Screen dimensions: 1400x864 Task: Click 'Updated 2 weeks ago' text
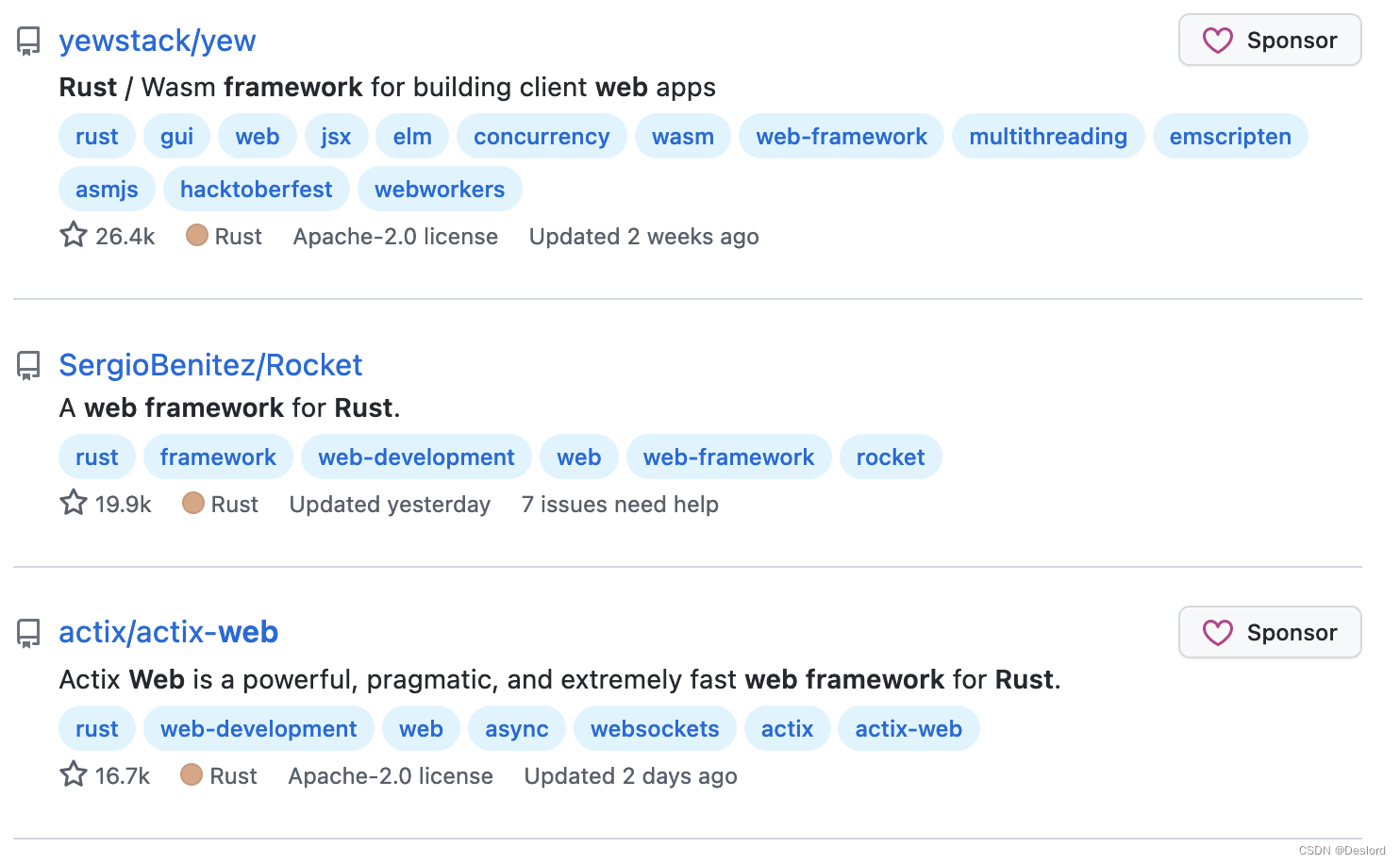[x=644, y=236]
